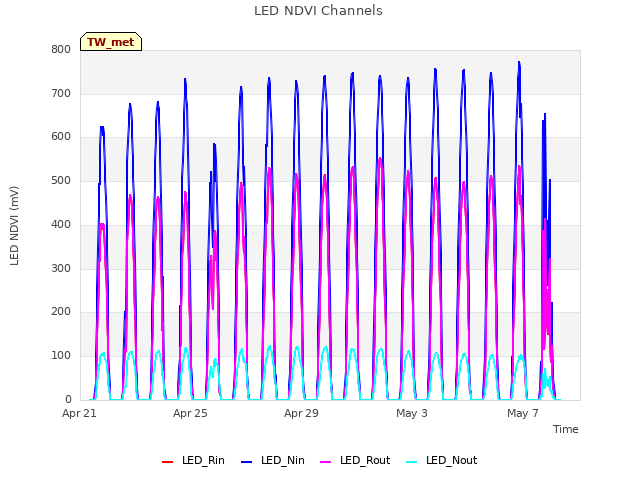The width and height of the screenshot is (640, 480).
Task: Toggle the LED_Nout legend entry
Action: [x=442, y=461]
